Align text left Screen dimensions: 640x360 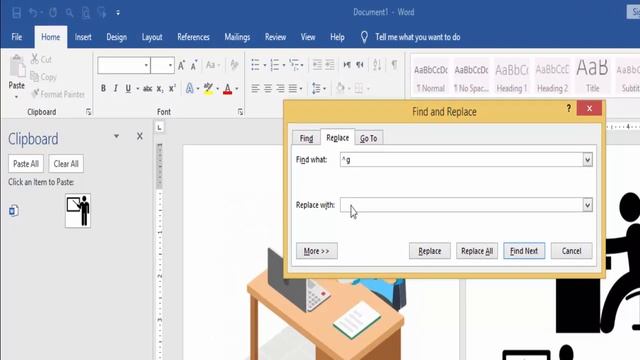click(255, 88)
